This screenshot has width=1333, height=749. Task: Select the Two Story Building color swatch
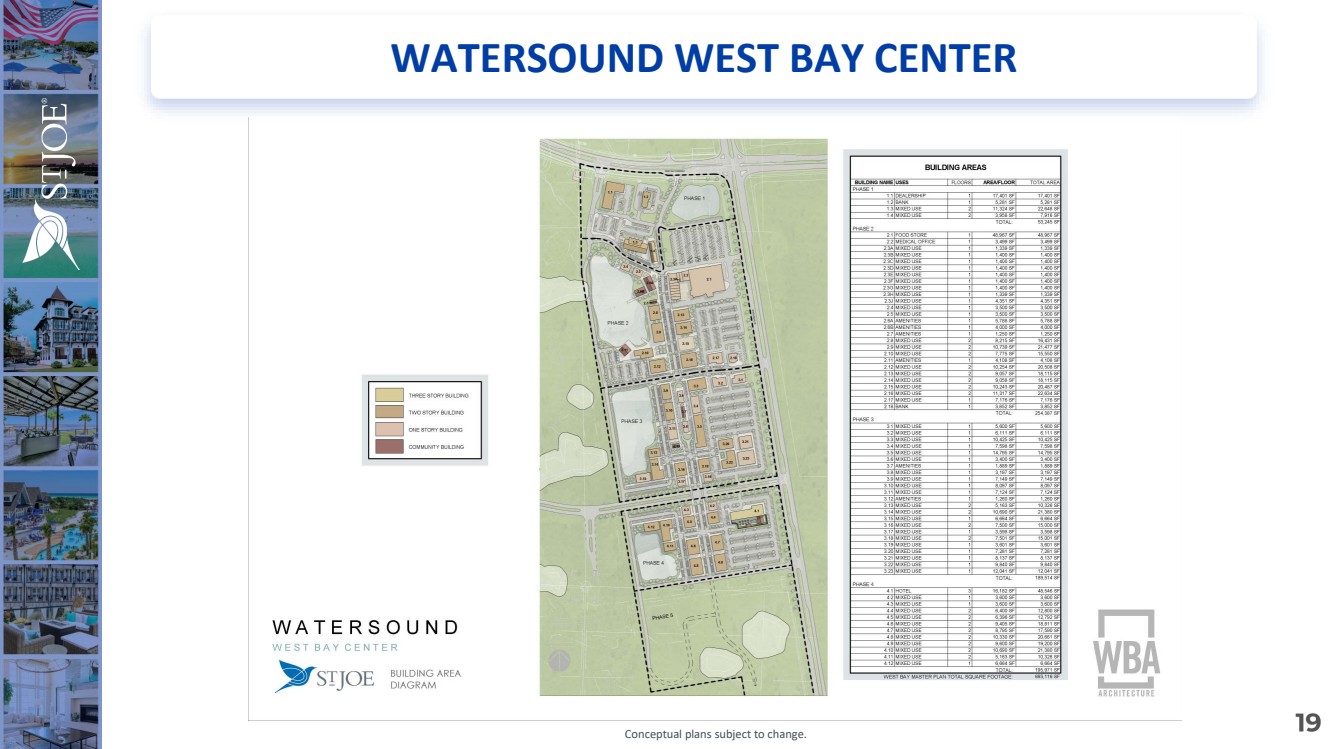tap(387, 412)
